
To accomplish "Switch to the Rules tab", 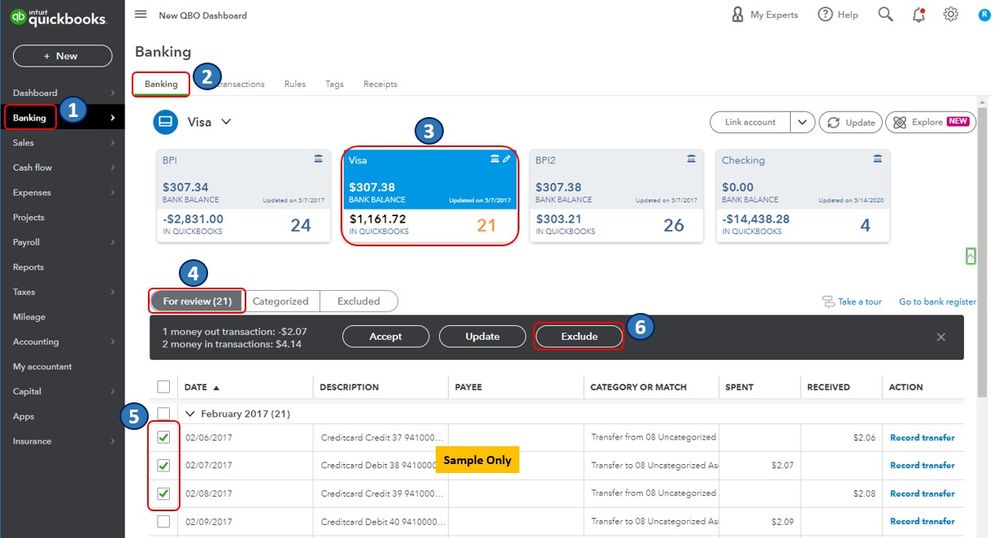I will tap(295, 84).
